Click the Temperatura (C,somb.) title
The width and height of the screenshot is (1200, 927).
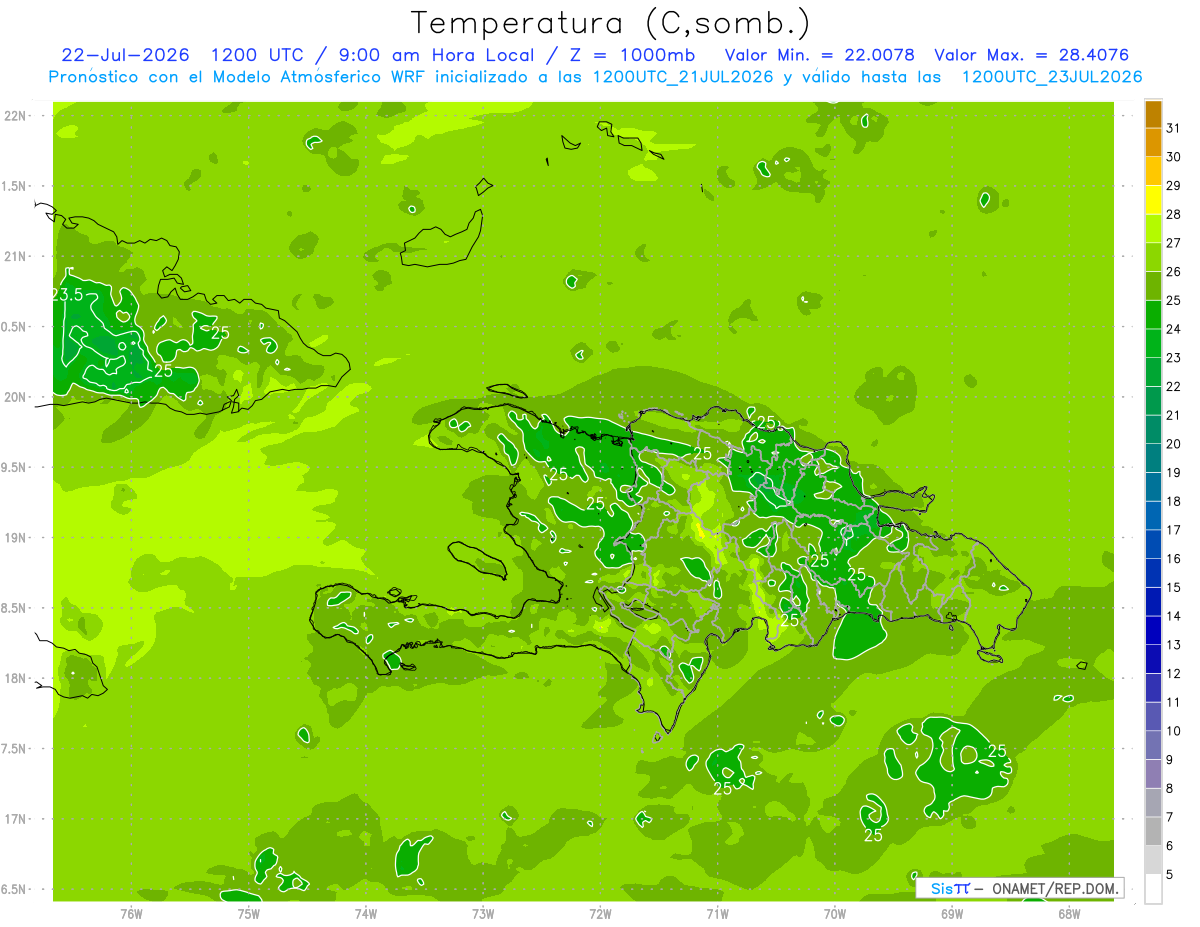611,22
